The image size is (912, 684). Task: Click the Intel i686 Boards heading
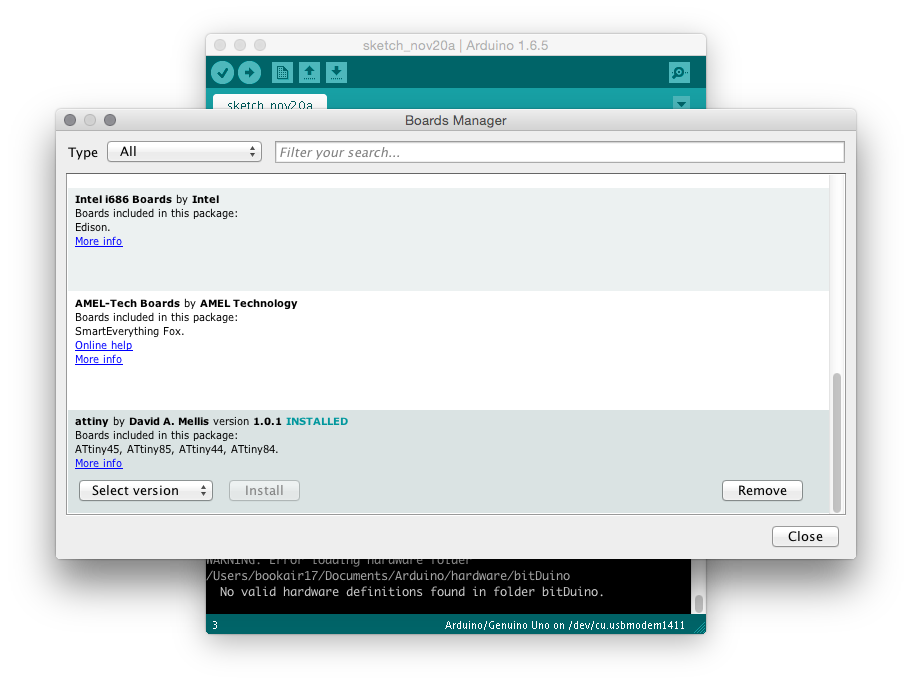(x=123, y=200)
